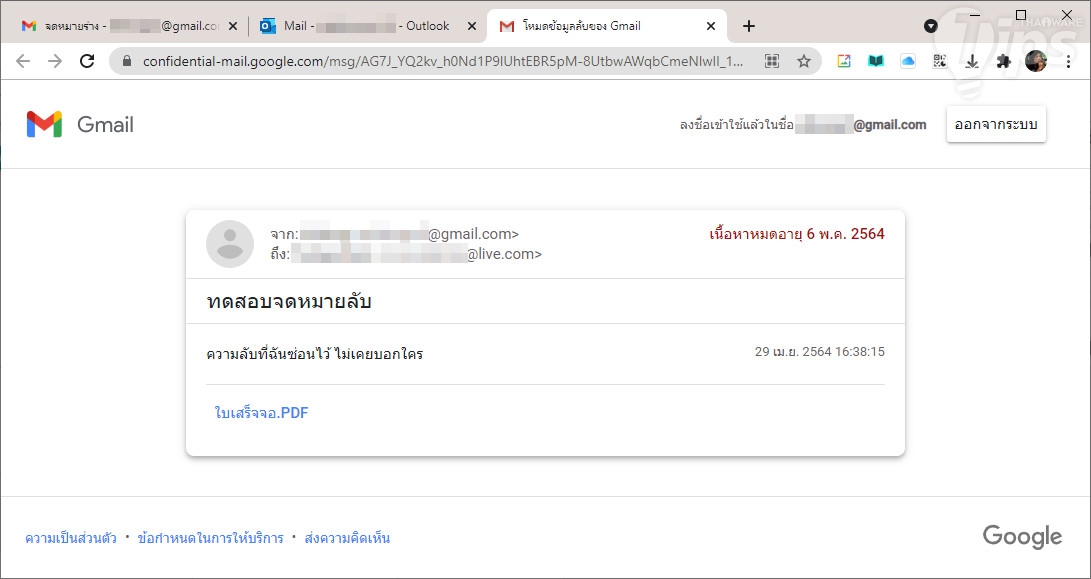Click the จาก sender address line

tap(395, 235)
